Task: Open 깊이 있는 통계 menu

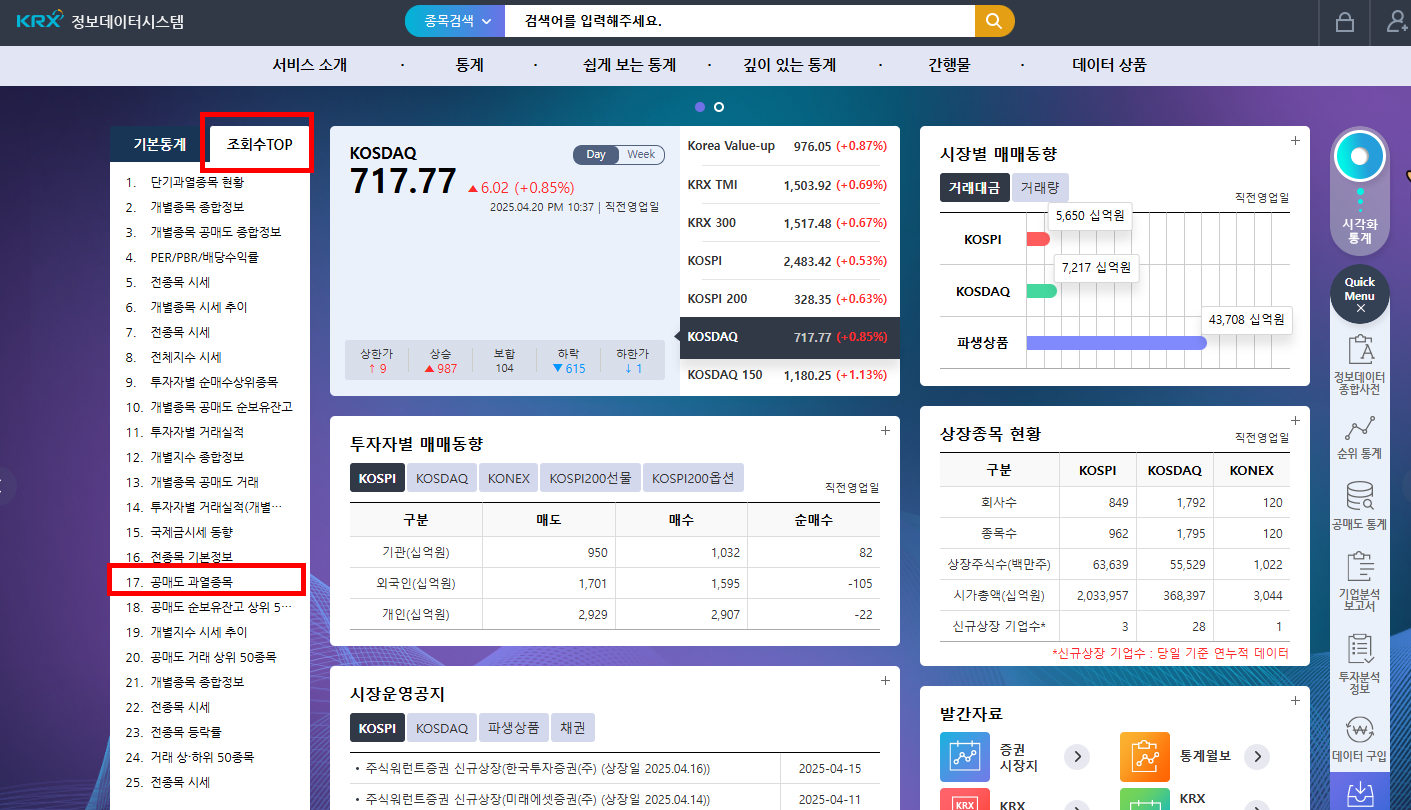Action: (789, 65)
